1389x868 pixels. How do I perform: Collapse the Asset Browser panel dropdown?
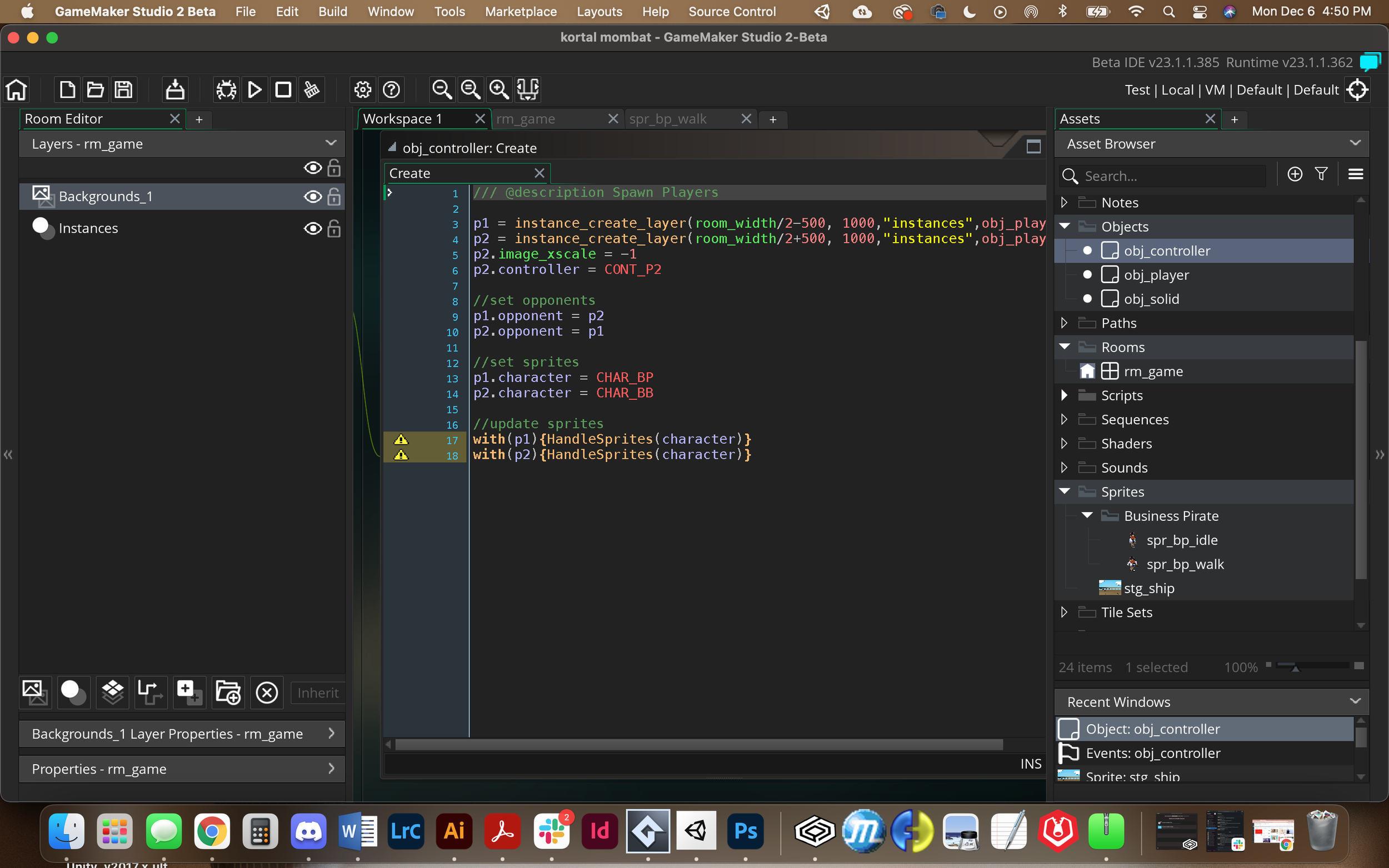[x=1355, y=143]
